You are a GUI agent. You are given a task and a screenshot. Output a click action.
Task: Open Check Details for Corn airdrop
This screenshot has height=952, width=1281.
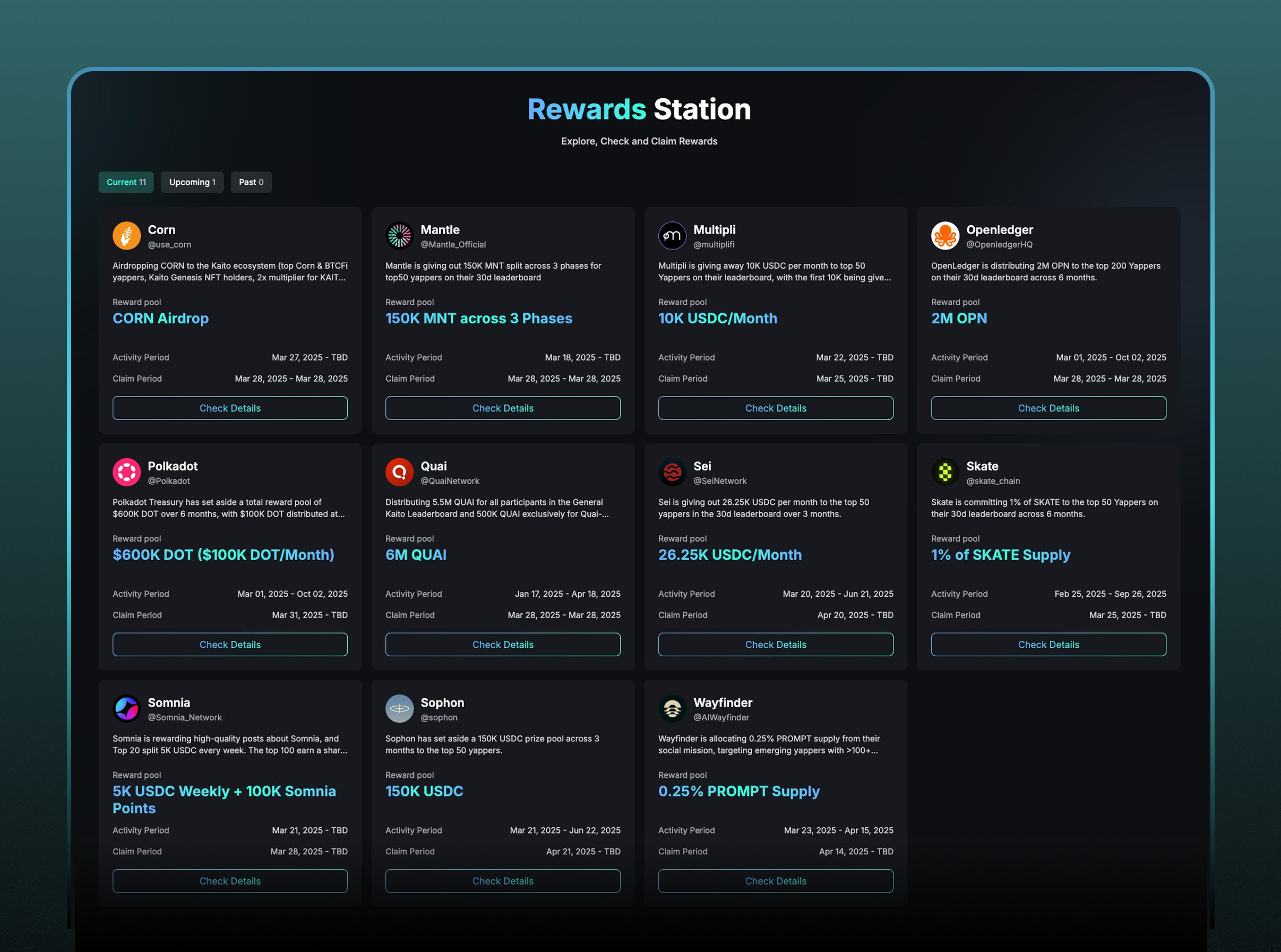tap(230, 408)
